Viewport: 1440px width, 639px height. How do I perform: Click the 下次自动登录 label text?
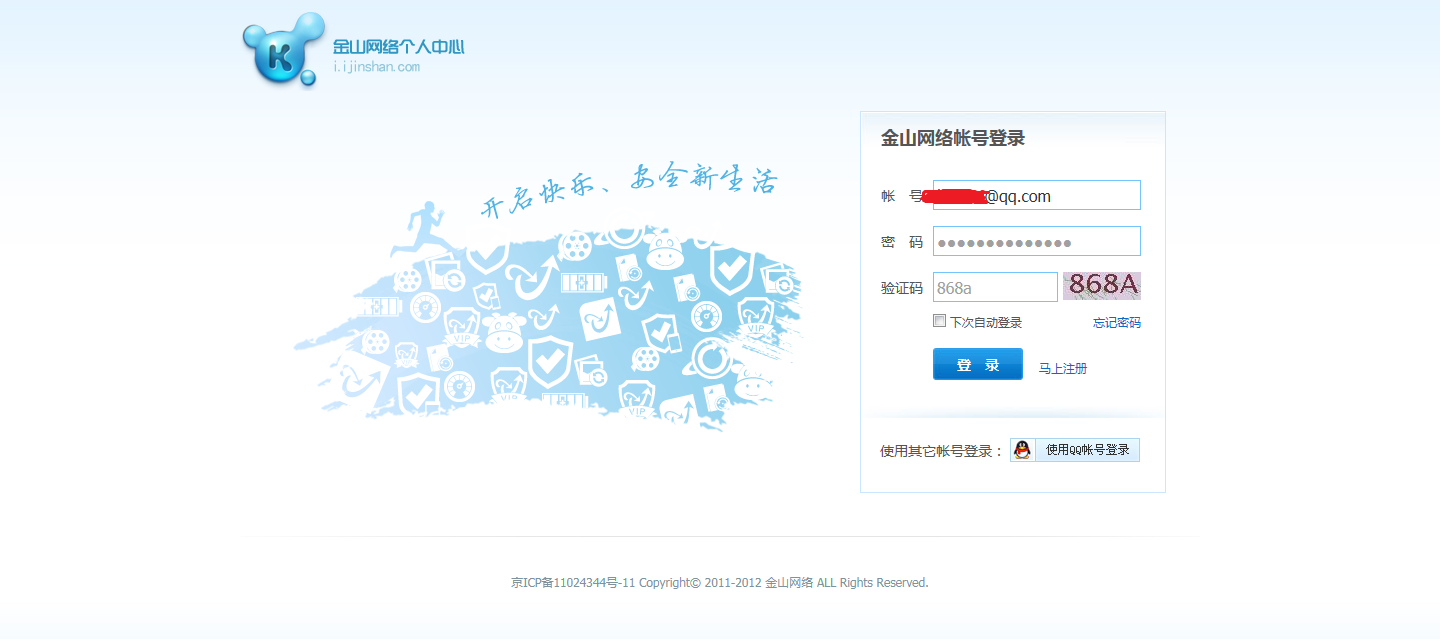coord(986,323)
